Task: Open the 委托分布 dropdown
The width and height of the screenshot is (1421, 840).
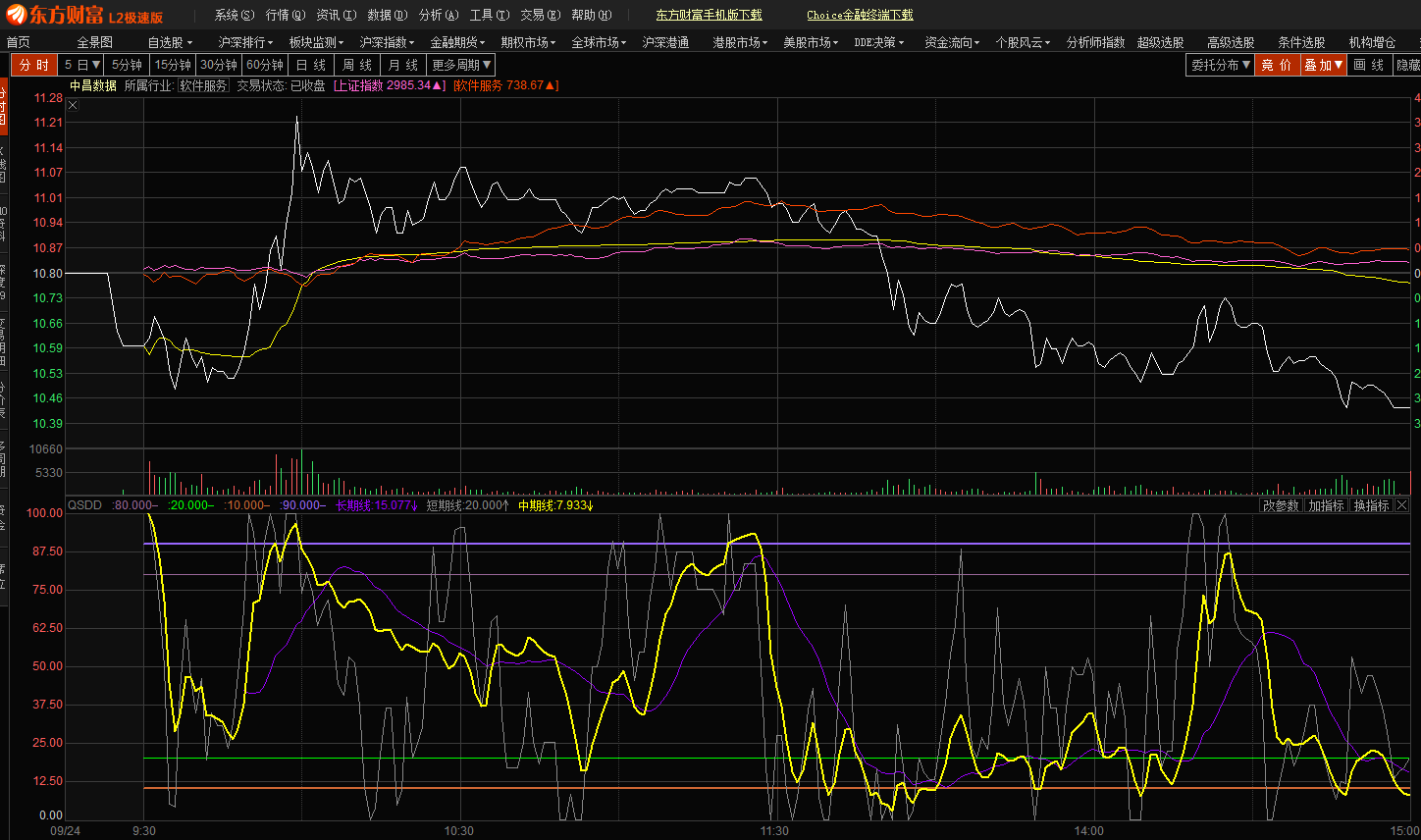Action: (1221, 65)
